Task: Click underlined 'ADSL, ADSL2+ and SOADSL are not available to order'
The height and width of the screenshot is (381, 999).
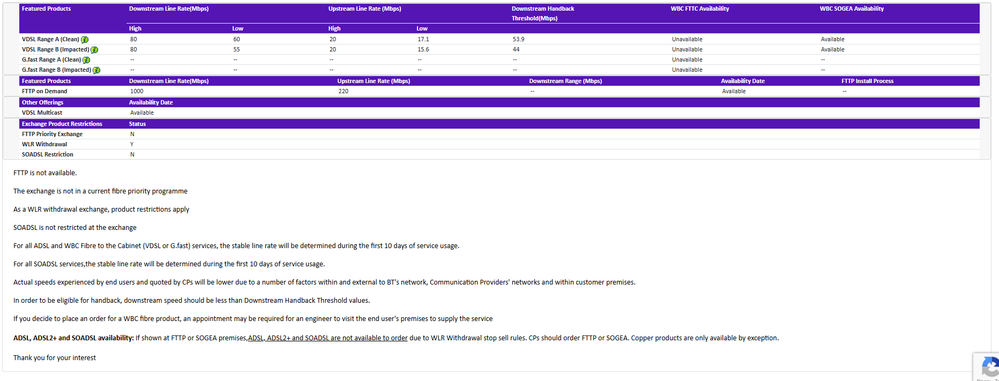Action: 327,338
